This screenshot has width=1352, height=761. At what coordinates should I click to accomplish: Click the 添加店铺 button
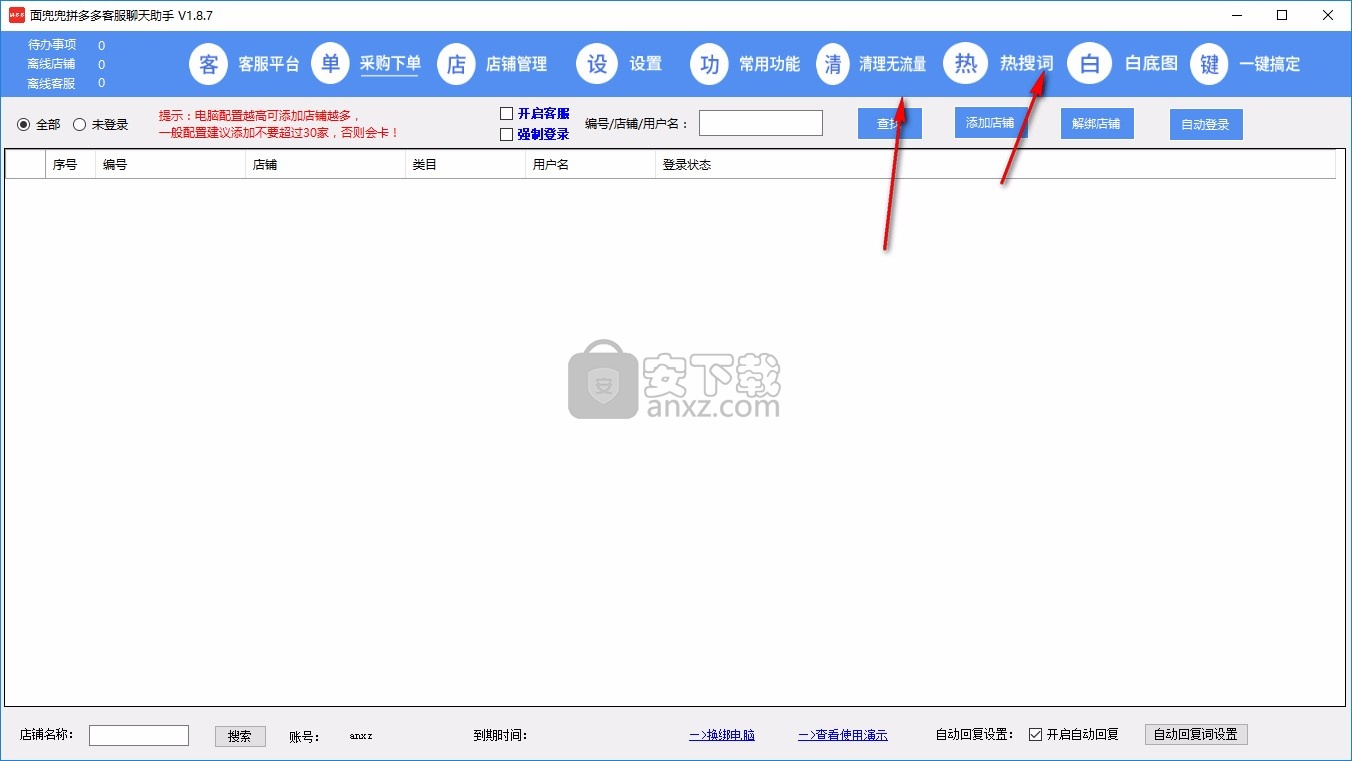coord(991,123)
